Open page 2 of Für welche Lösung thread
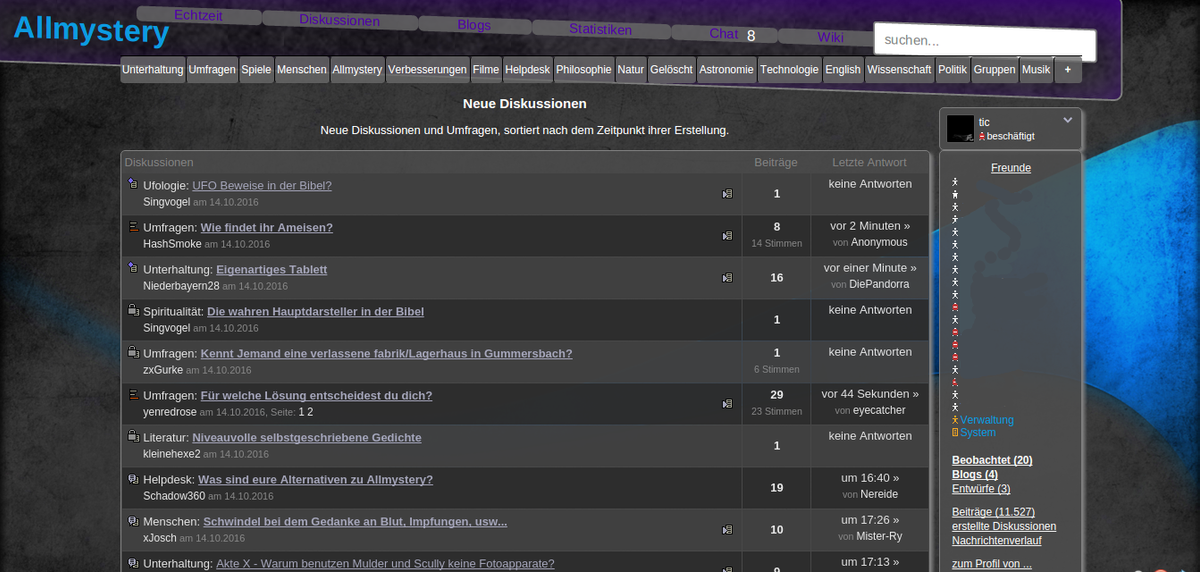The height and width of the screenshot is (572, 1200). point(310,412)
